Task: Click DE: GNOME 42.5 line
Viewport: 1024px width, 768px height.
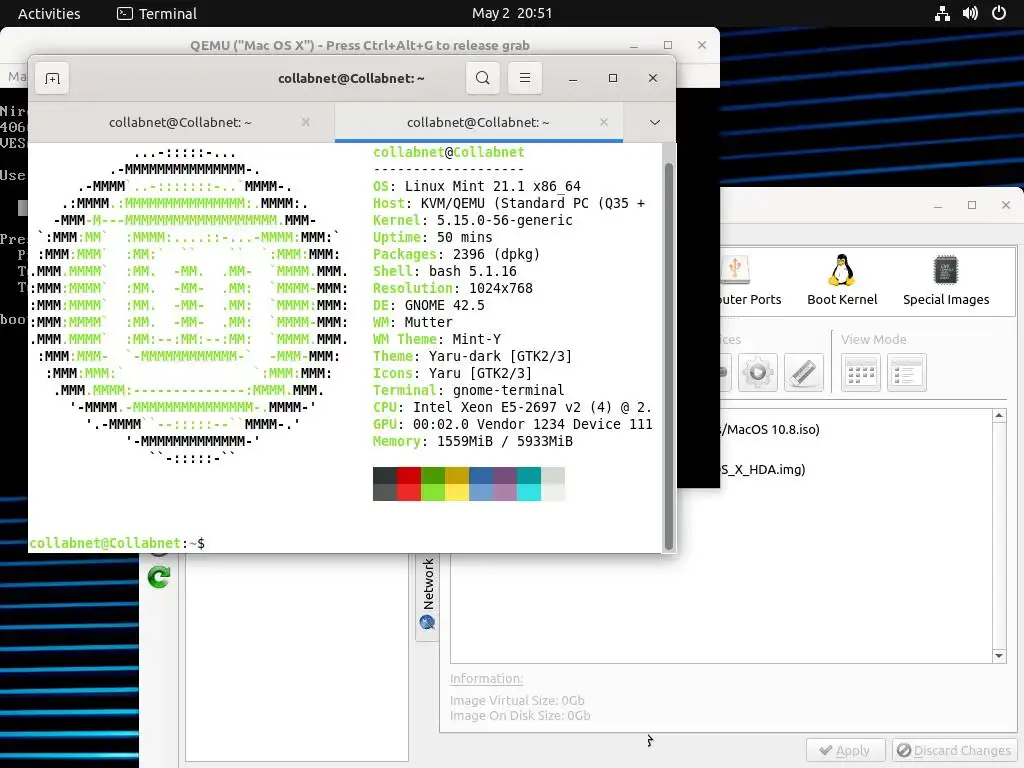Action: point(428,305)
